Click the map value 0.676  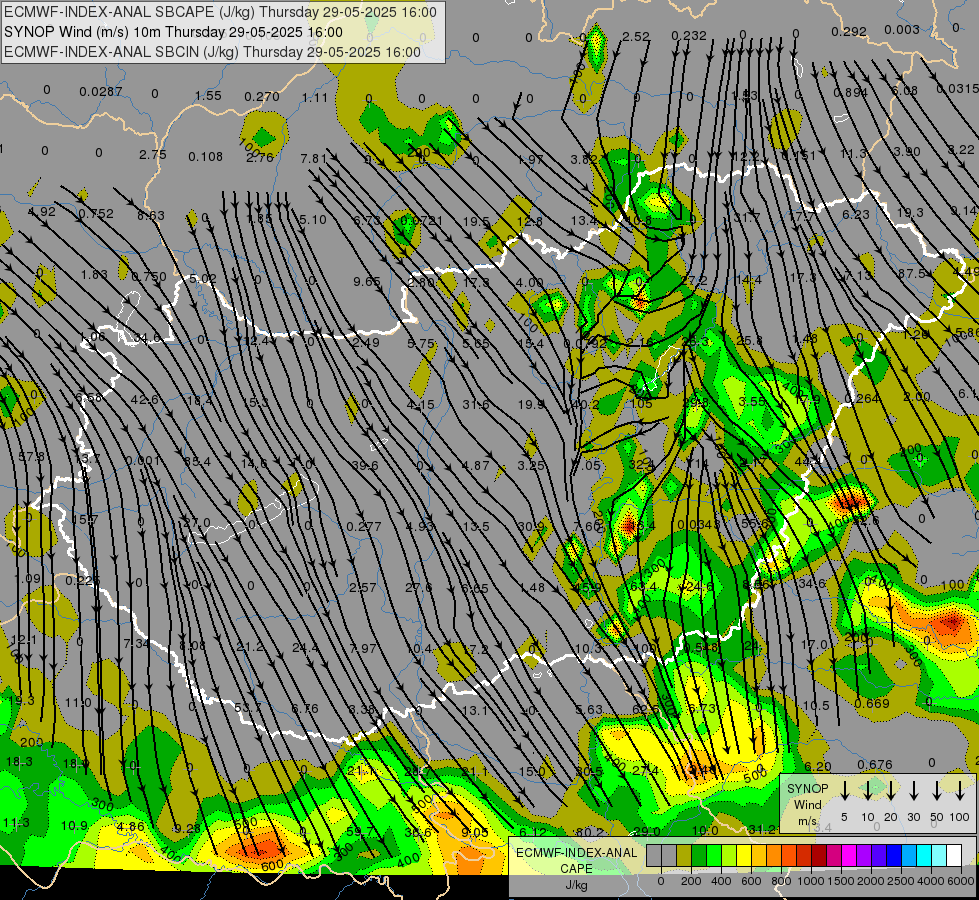coord(875,764)
